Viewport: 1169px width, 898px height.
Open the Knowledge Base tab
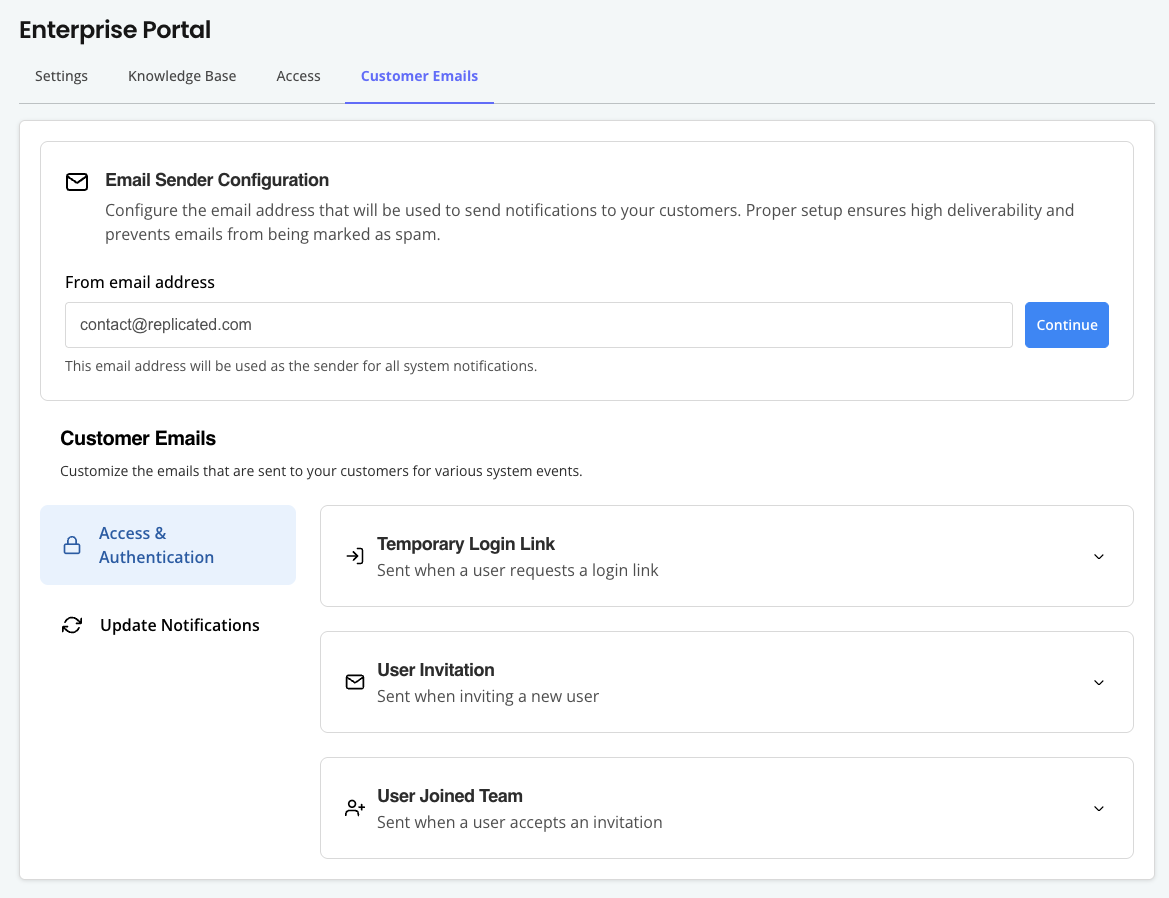click(x=182, y=76)
